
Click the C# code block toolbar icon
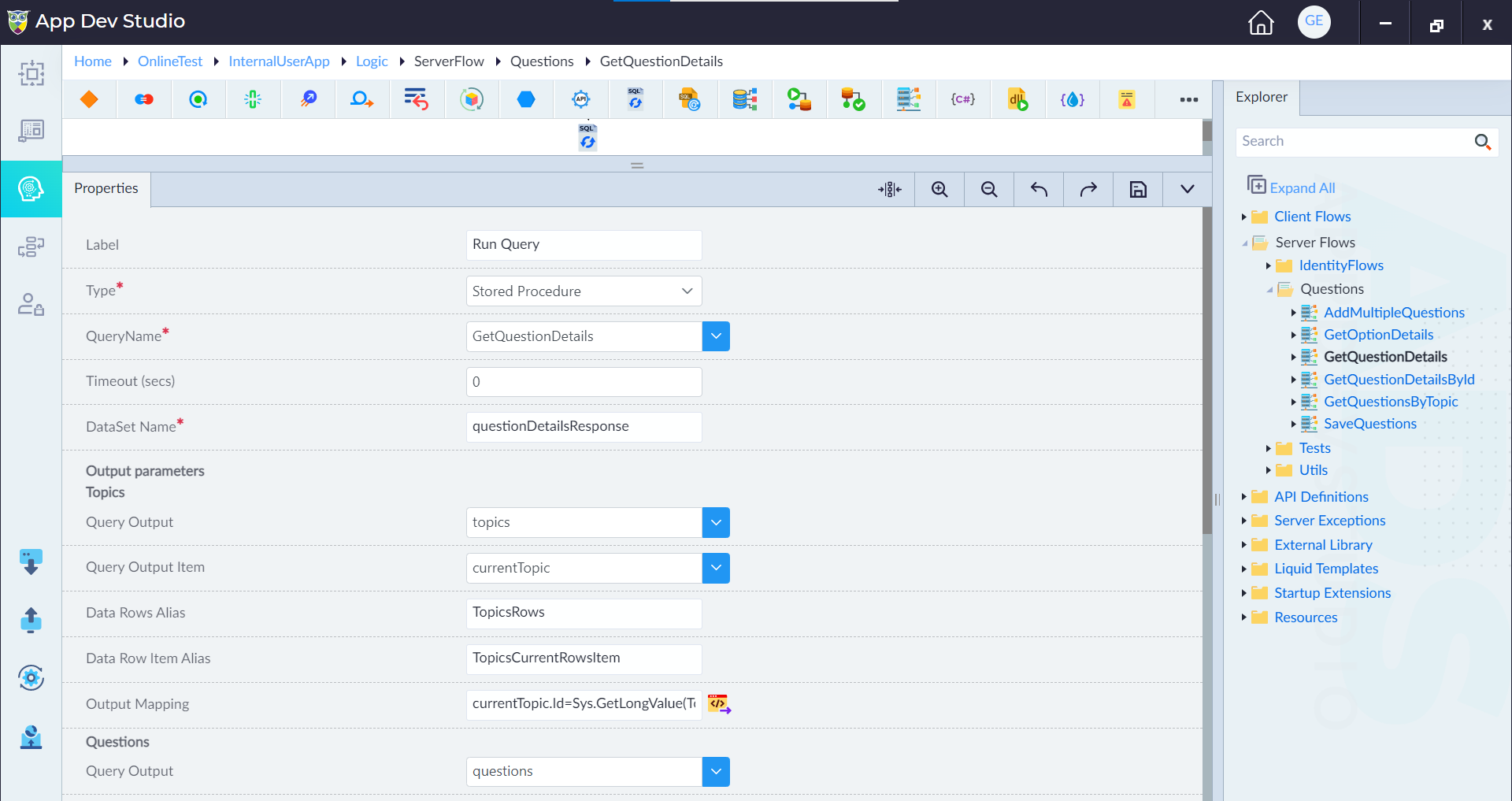pyautogui.click(x=962, y=99)
